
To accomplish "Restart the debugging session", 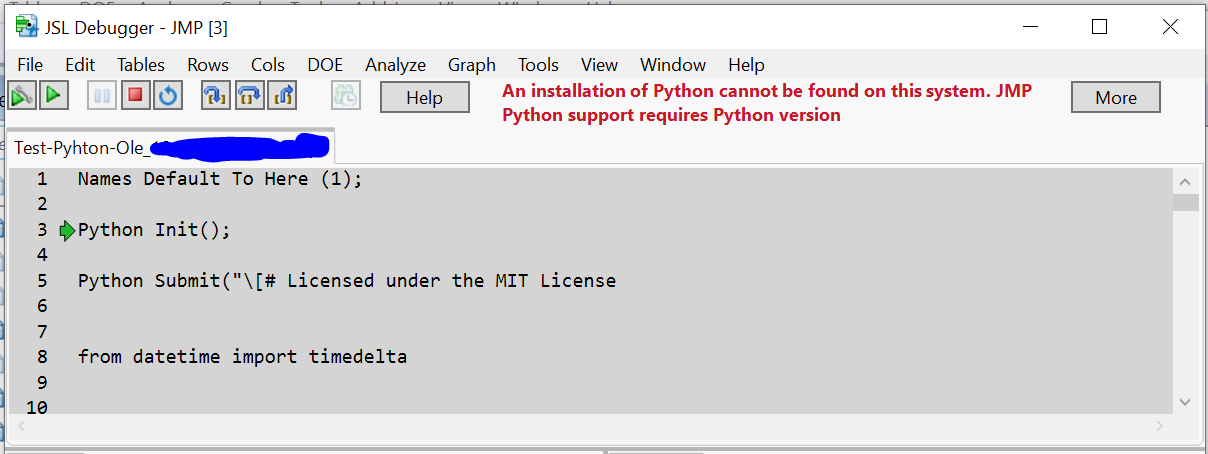I will pyautogui.click(x=167, y=96).
